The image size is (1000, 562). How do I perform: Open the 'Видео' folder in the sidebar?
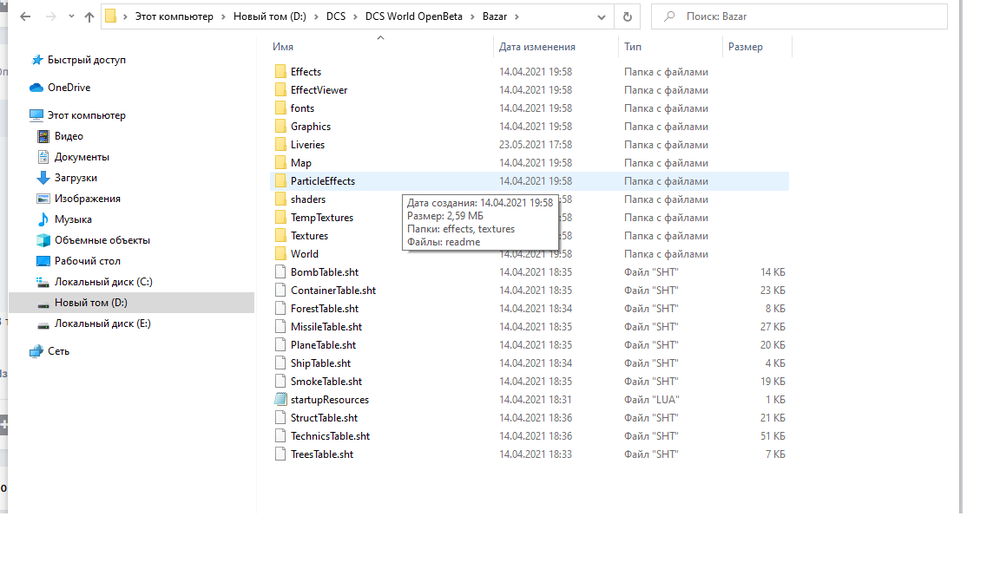click(69, 136)
